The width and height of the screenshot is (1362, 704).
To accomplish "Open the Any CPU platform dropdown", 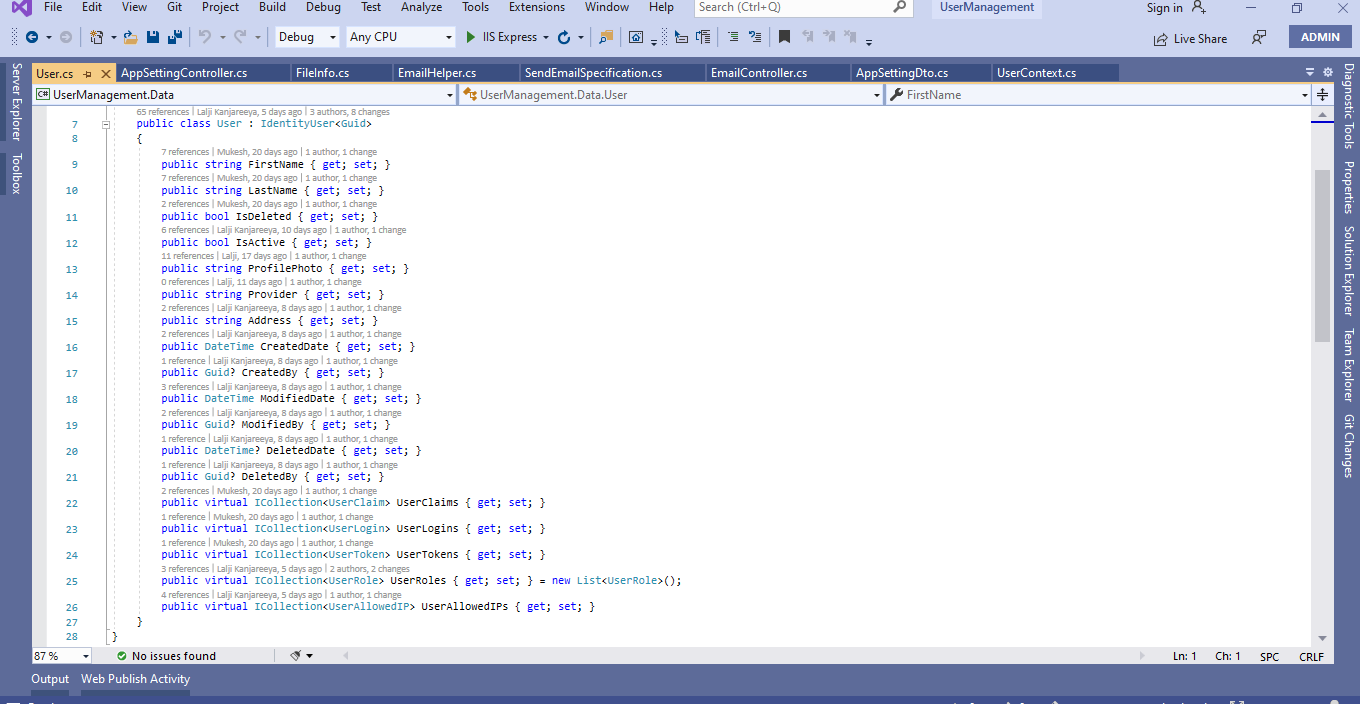I will pyautogui.click(x=401, y=37).
